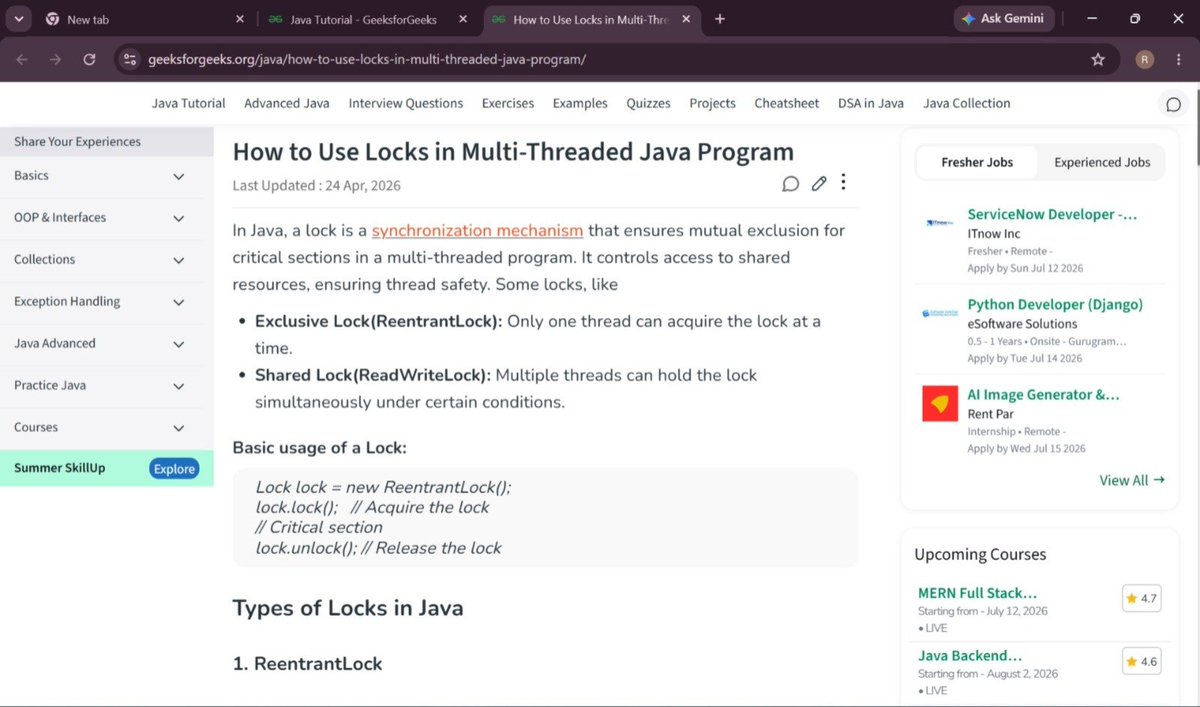This screenshot has width=1200, height=707.
Task: Open the profile avatar R
Action: (1145, 60)
